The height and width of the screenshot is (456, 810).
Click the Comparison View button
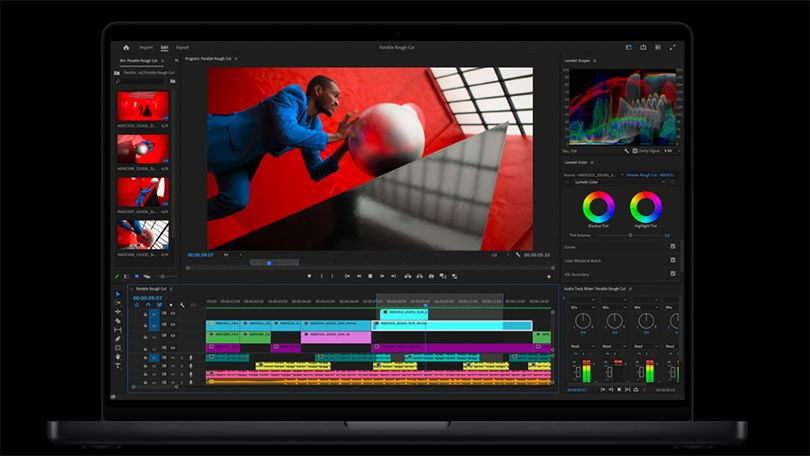tap(443, 276)
